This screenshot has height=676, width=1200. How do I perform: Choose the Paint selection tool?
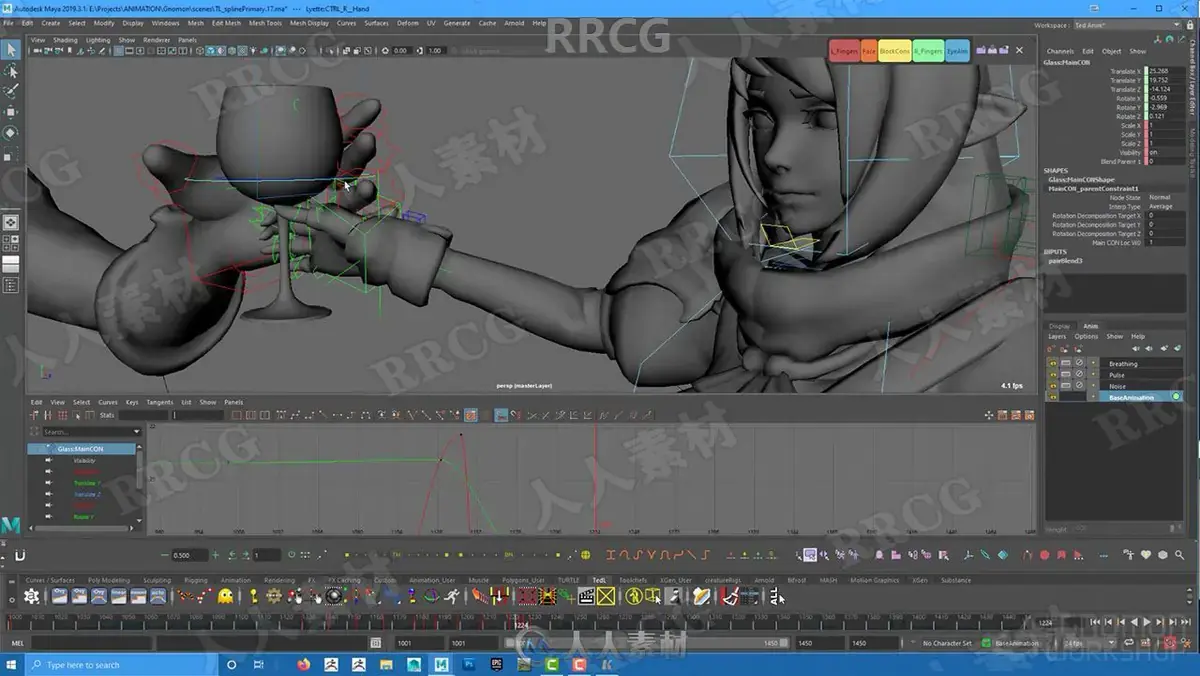(x=11, y=91)
